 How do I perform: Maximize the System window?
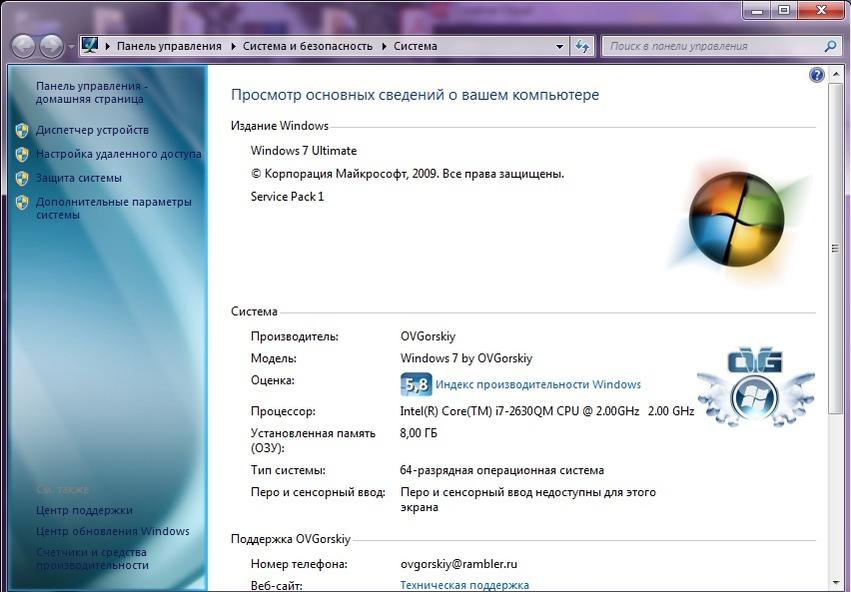784,10
